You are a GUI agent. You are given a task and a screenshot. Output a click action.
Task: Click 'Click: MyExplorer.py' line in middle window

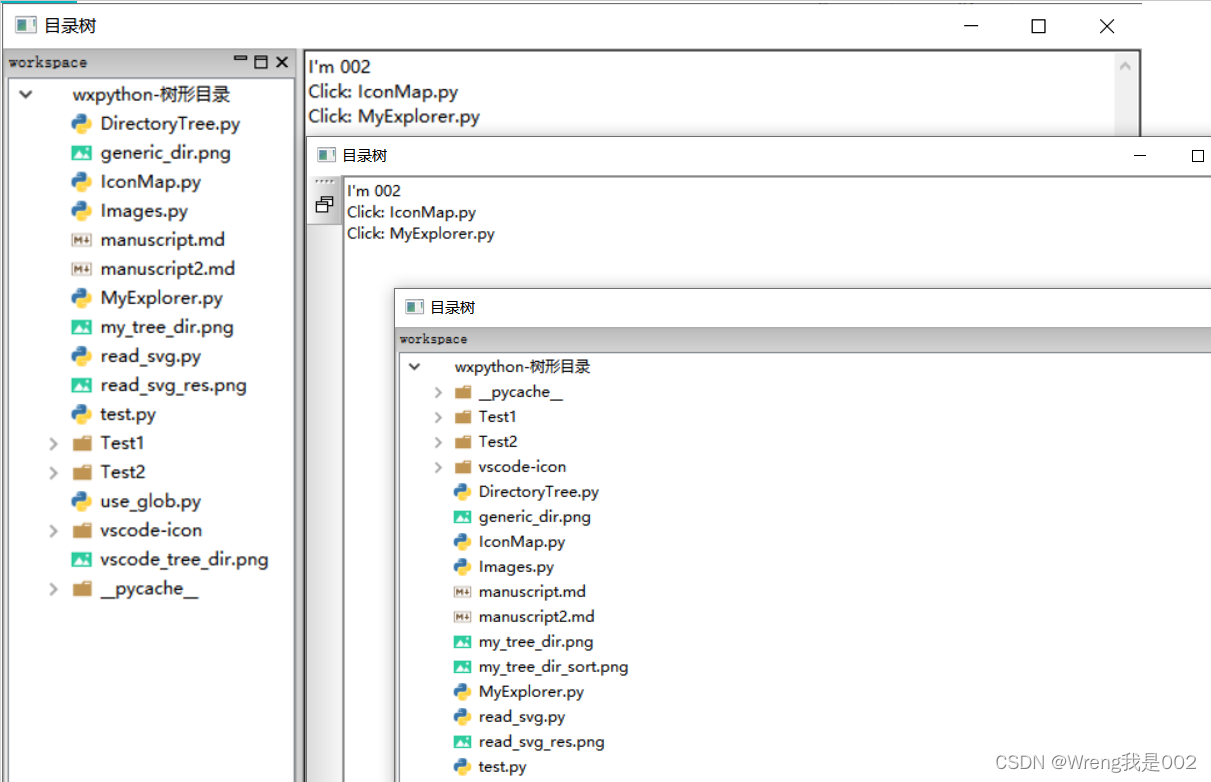click(421, 234)
